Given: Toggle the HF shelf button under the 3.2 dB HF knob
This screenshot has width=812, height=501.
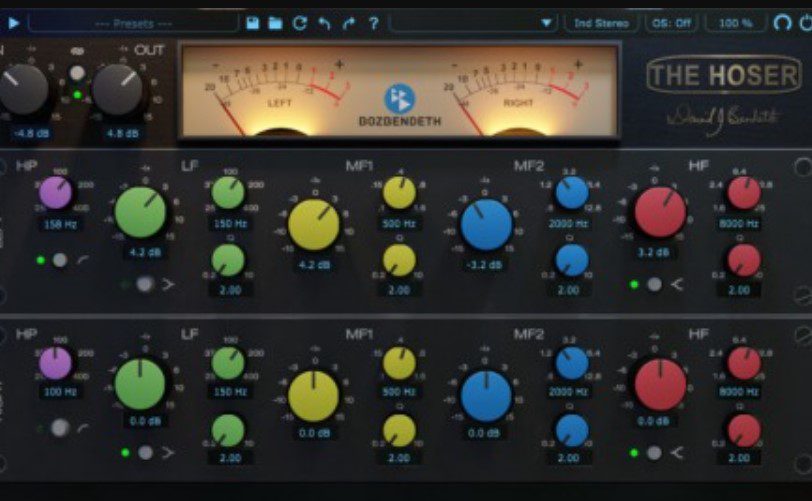Looking at the screenshot, I should click(x=655, y=284).
